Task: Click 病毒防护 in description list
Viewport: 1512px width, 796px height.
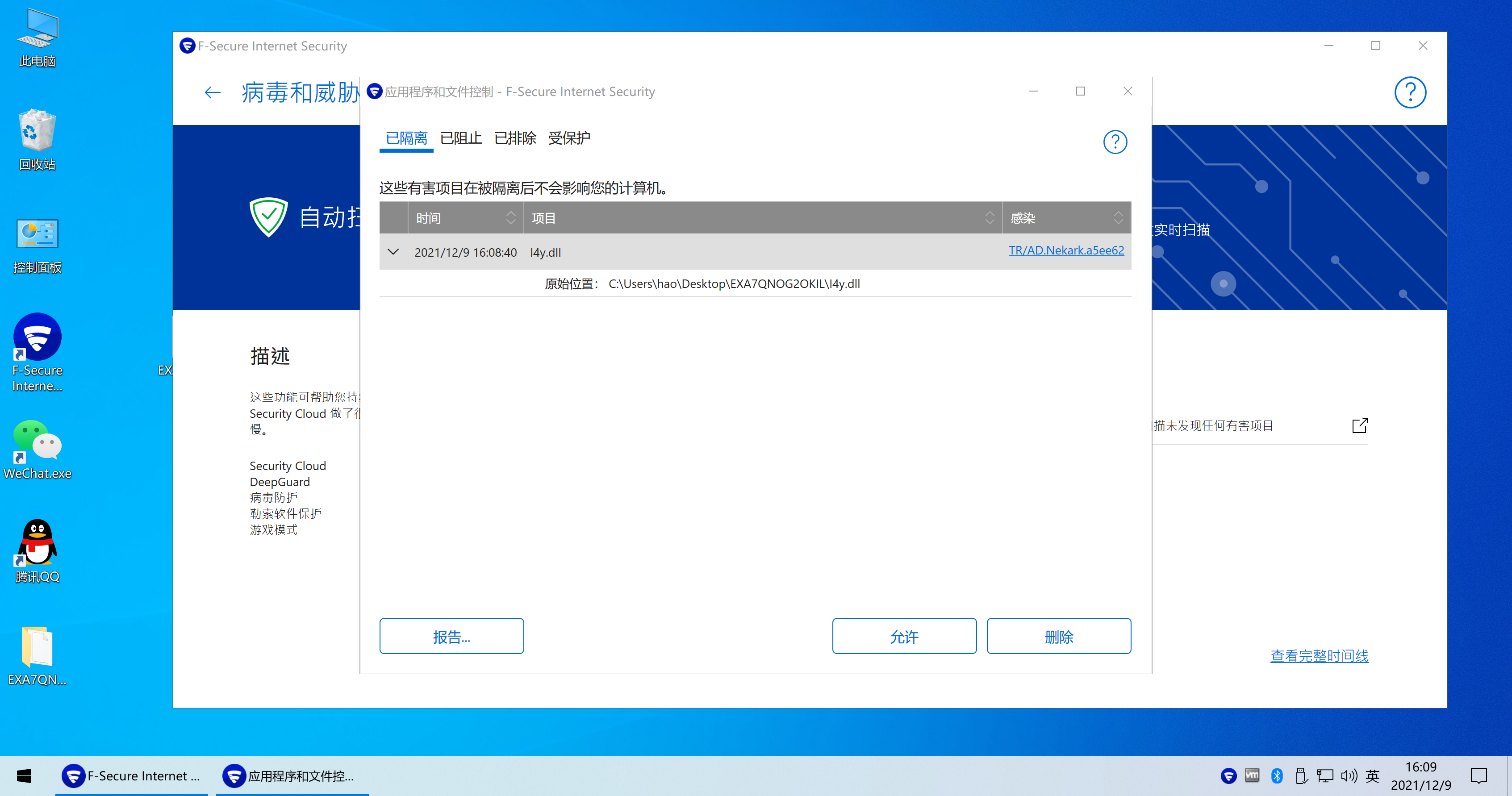Action: [x=274, y=498]
